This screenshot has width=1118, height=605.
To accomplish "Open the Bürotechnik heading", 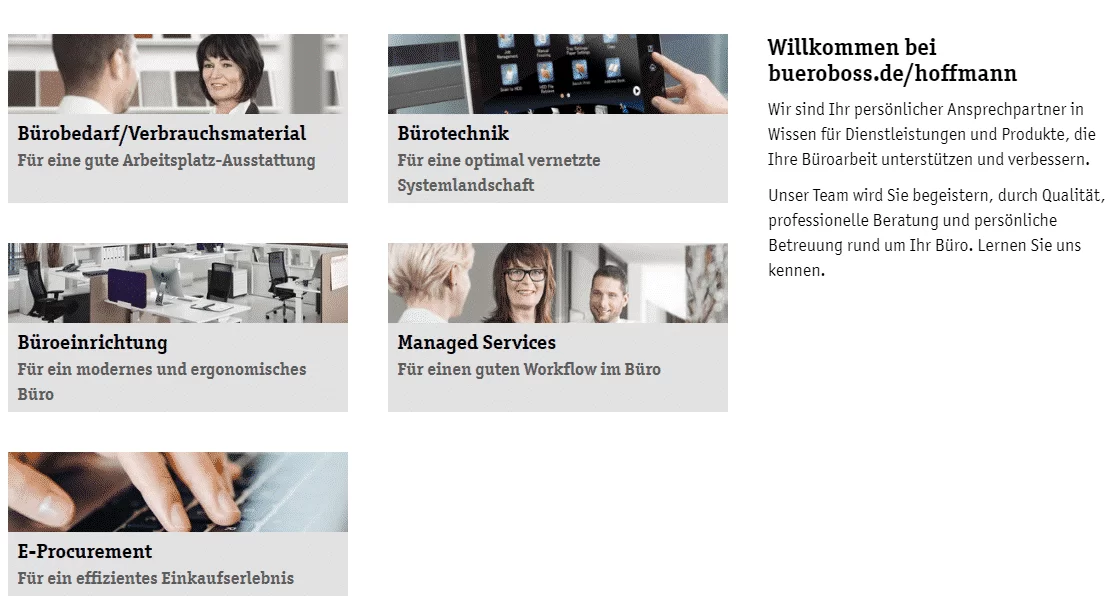I will tap(453, 133).
